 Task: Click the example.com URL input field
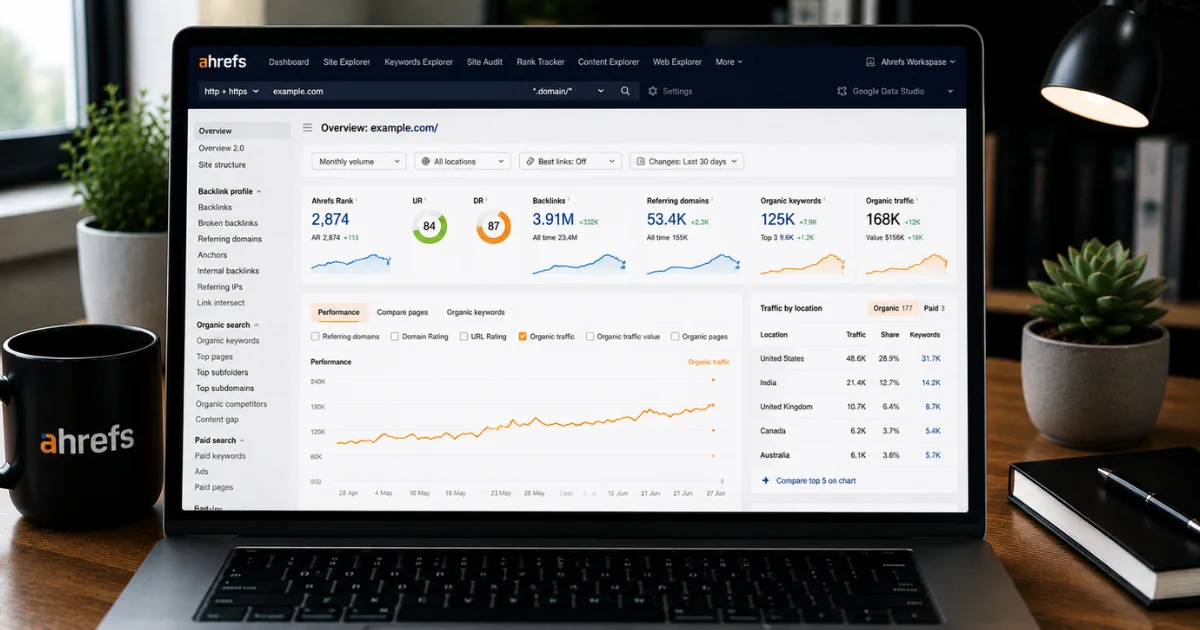(x=396, y=91)
